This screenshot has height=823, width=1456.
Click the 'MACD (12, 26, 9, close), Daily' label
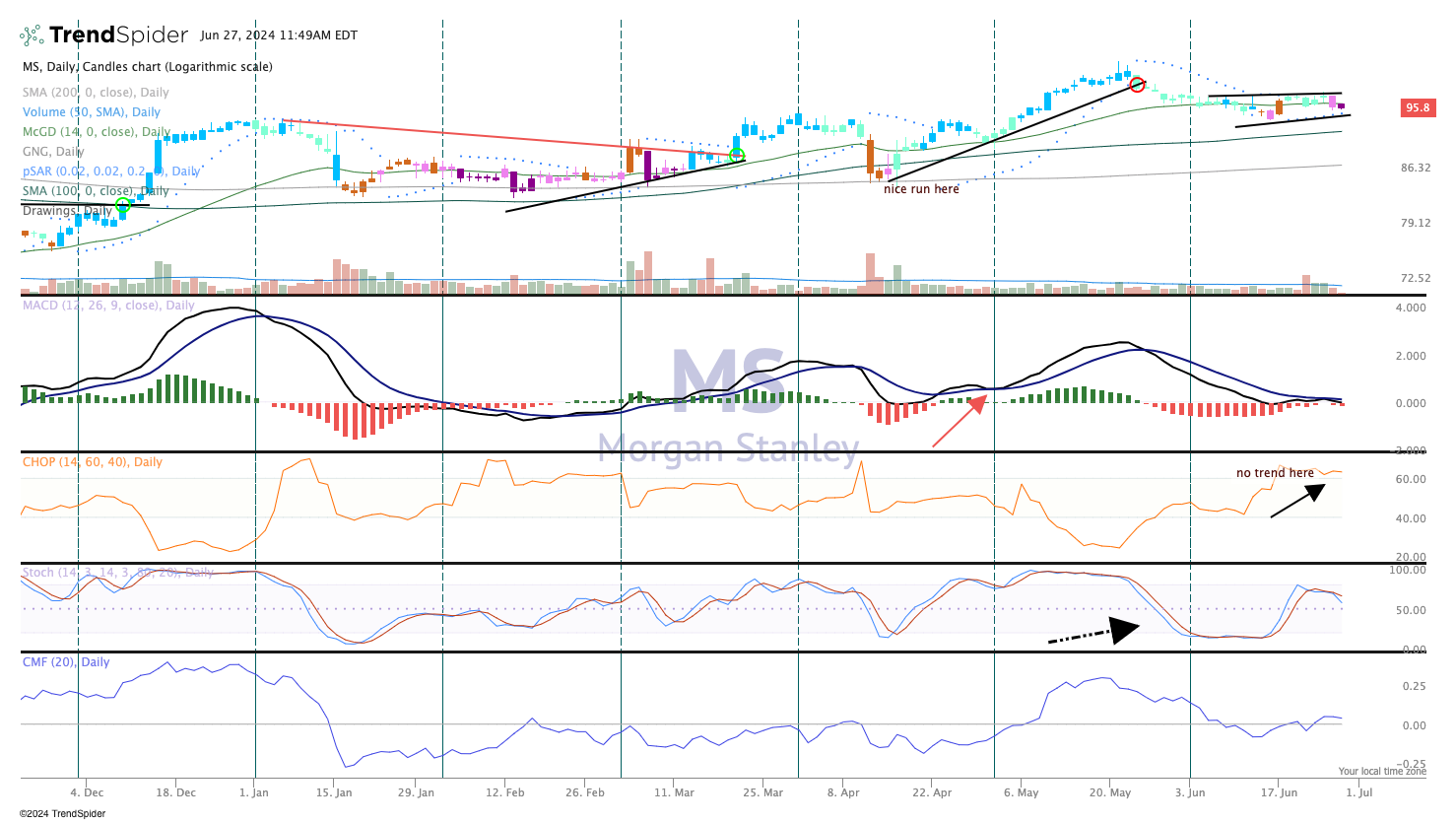[x=108, y=306]
